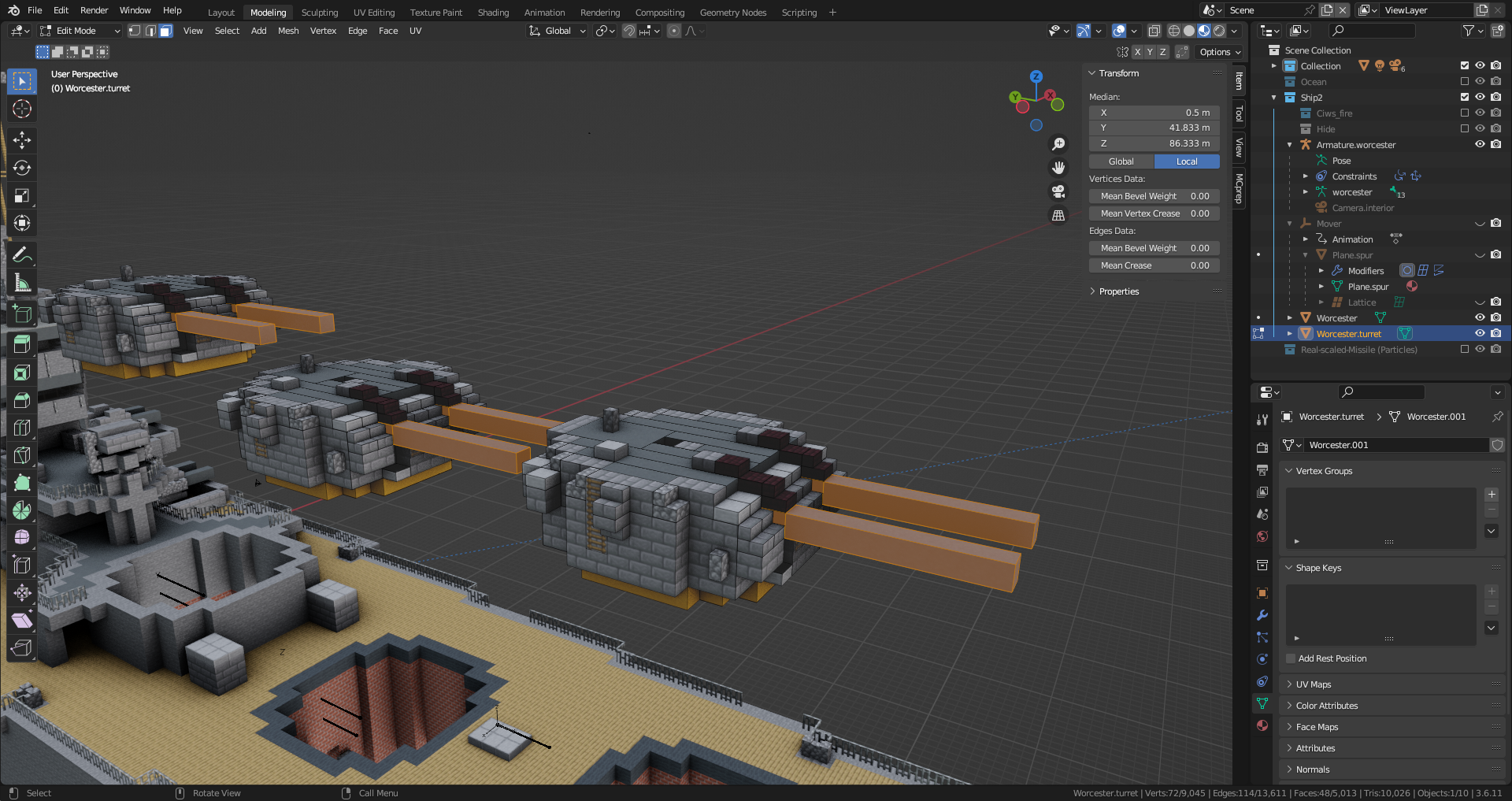1512x801 pixels.
Task: Open the Mesh menu
Action: pyautogui.click(x=288, y=31)
